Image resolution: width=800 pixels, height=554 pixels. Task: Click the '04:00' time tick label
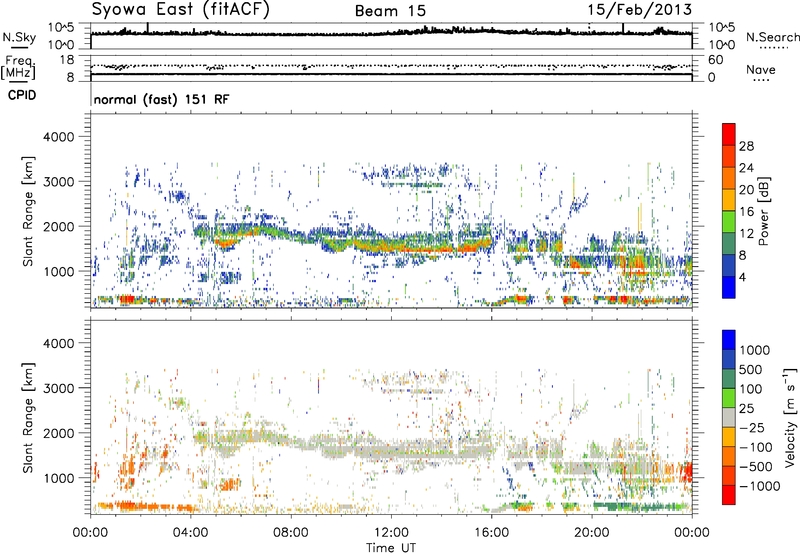(x=190, y=533)
